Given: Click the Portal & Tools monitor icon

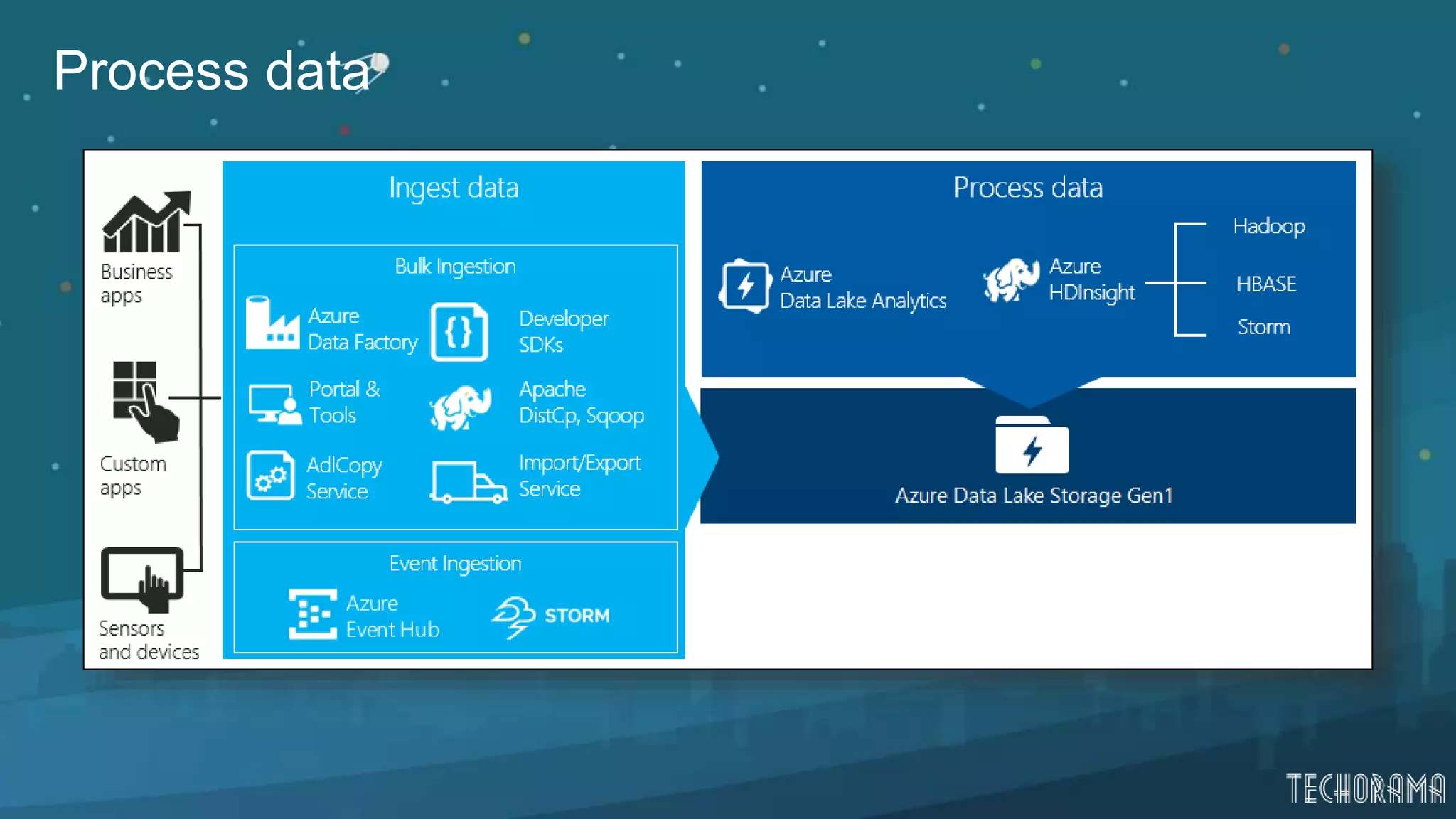Looking at the screenshot, I should click(x=274, y=405).
